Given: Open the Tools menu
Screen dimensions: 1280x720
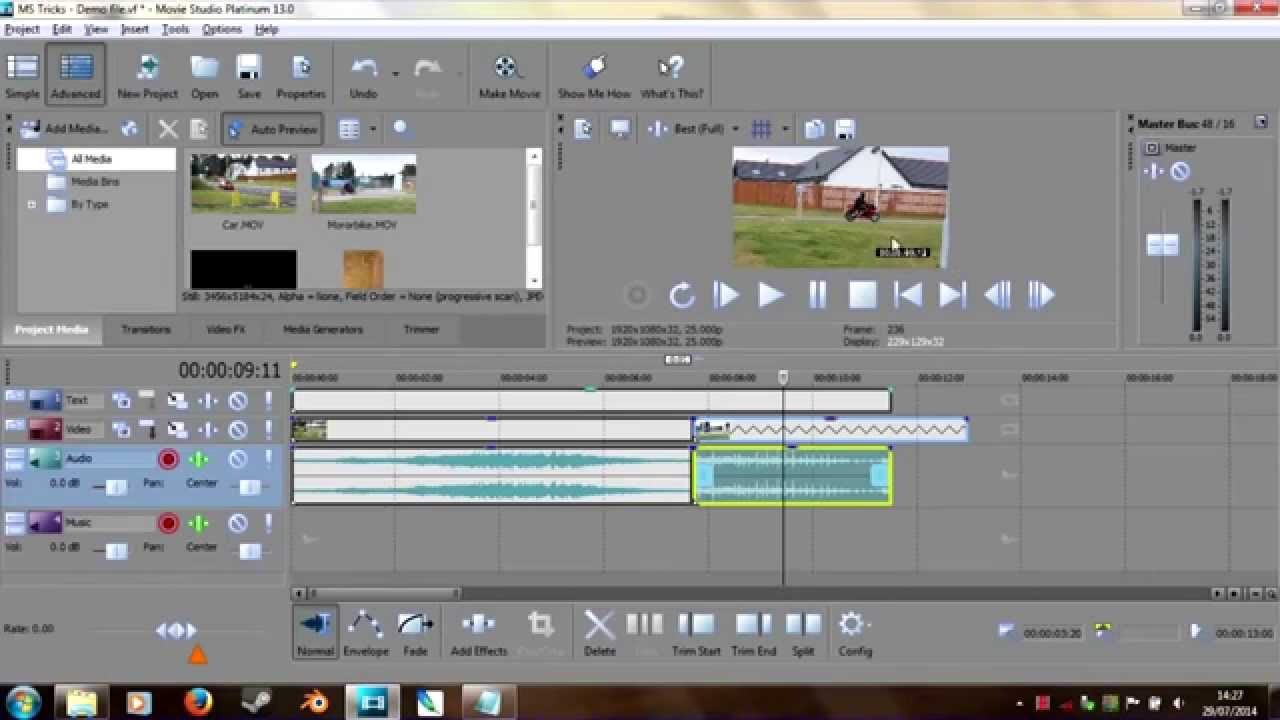Looking at the screenshot, I should point(176,29).
